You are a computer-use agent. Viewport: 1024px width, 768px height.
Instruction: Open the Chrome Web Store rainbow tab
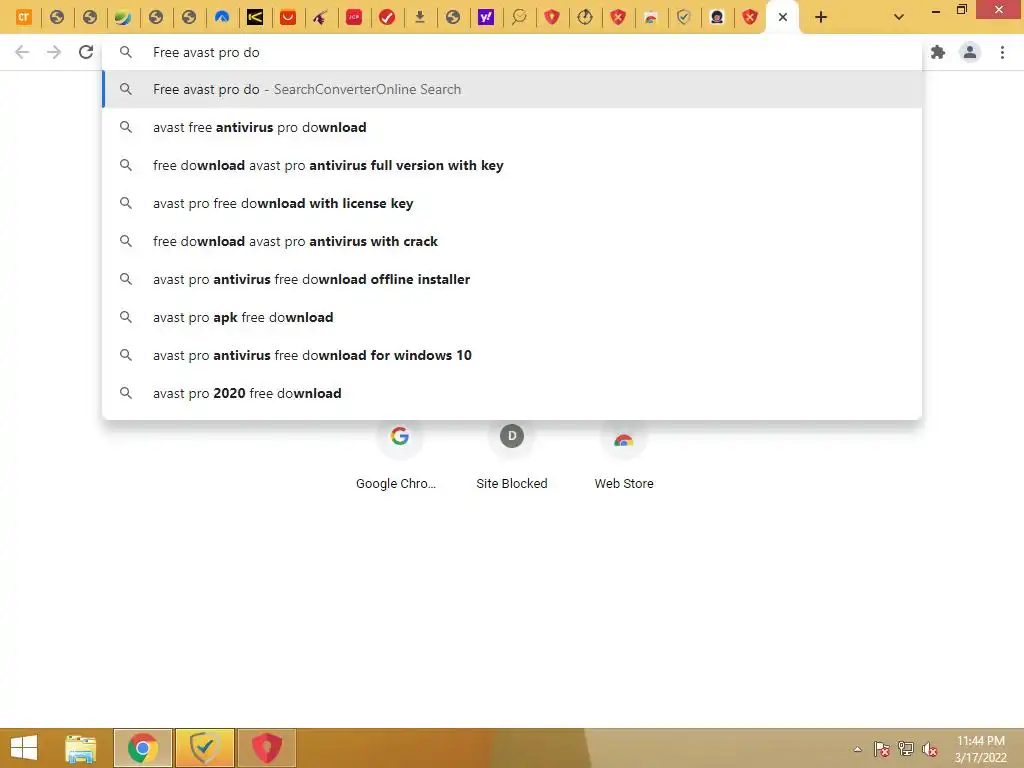point(651,17)
